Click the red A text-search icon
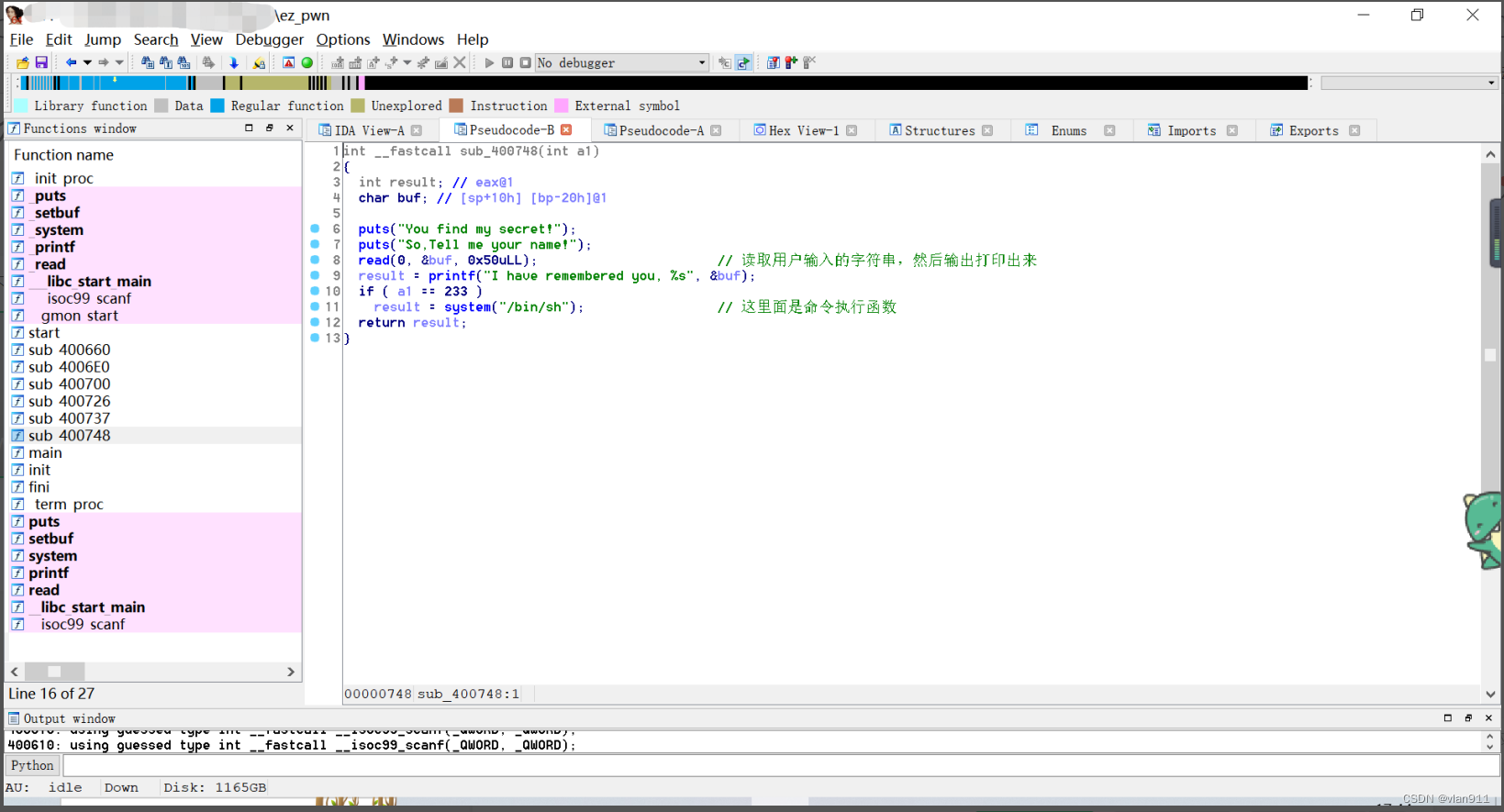Viewport: 1504px width, 812px height. pos(288,62)
